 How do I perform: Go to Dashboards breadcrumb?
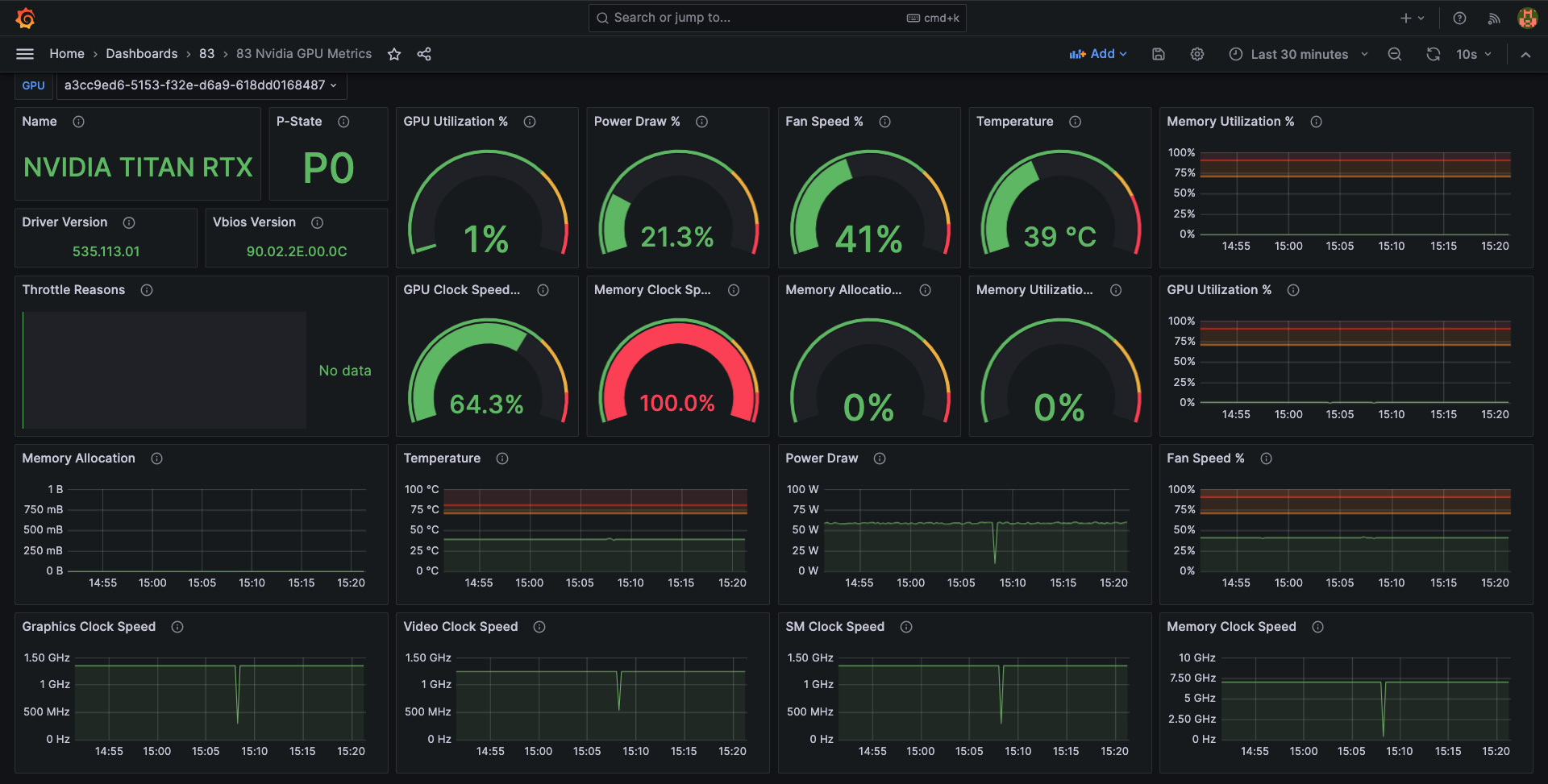142,54
